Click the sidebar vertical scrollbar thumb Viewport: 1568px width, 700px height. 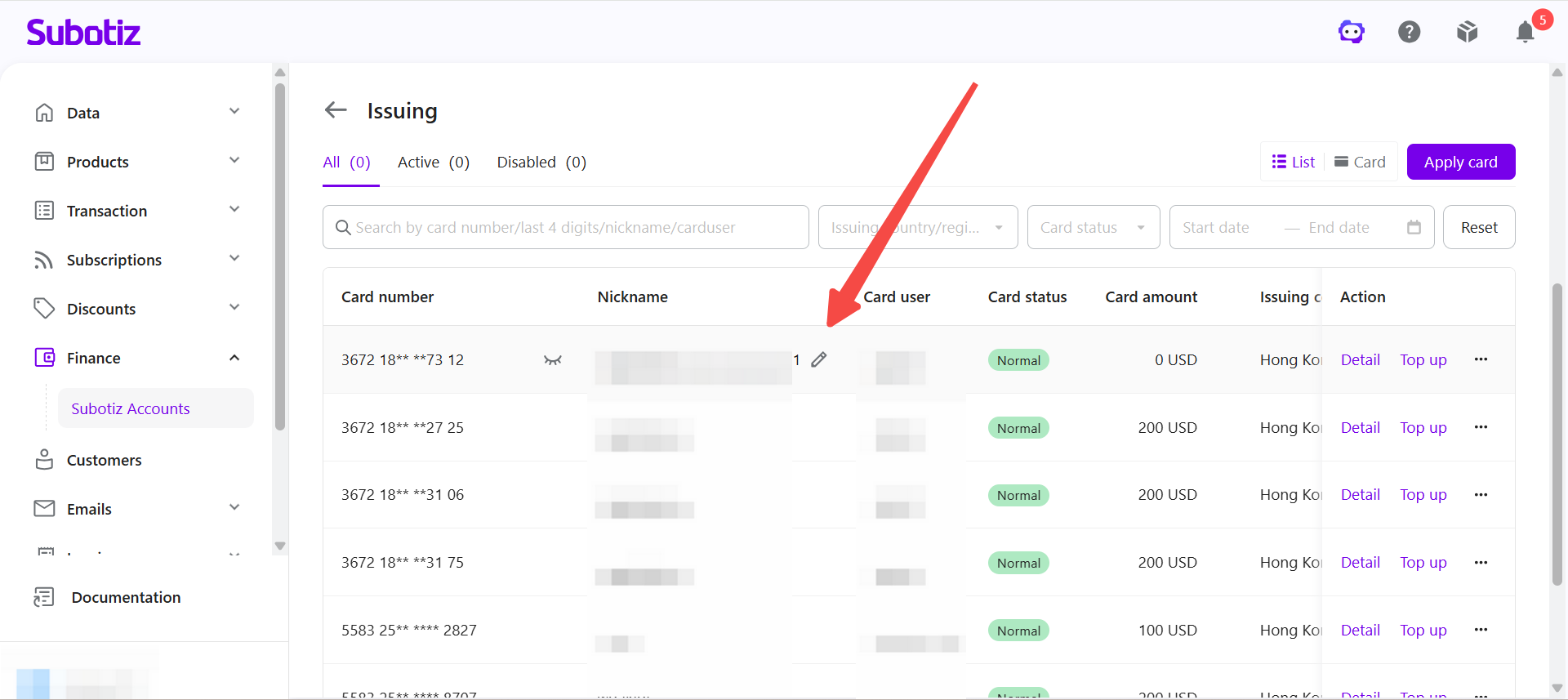(x=280, y=256)
